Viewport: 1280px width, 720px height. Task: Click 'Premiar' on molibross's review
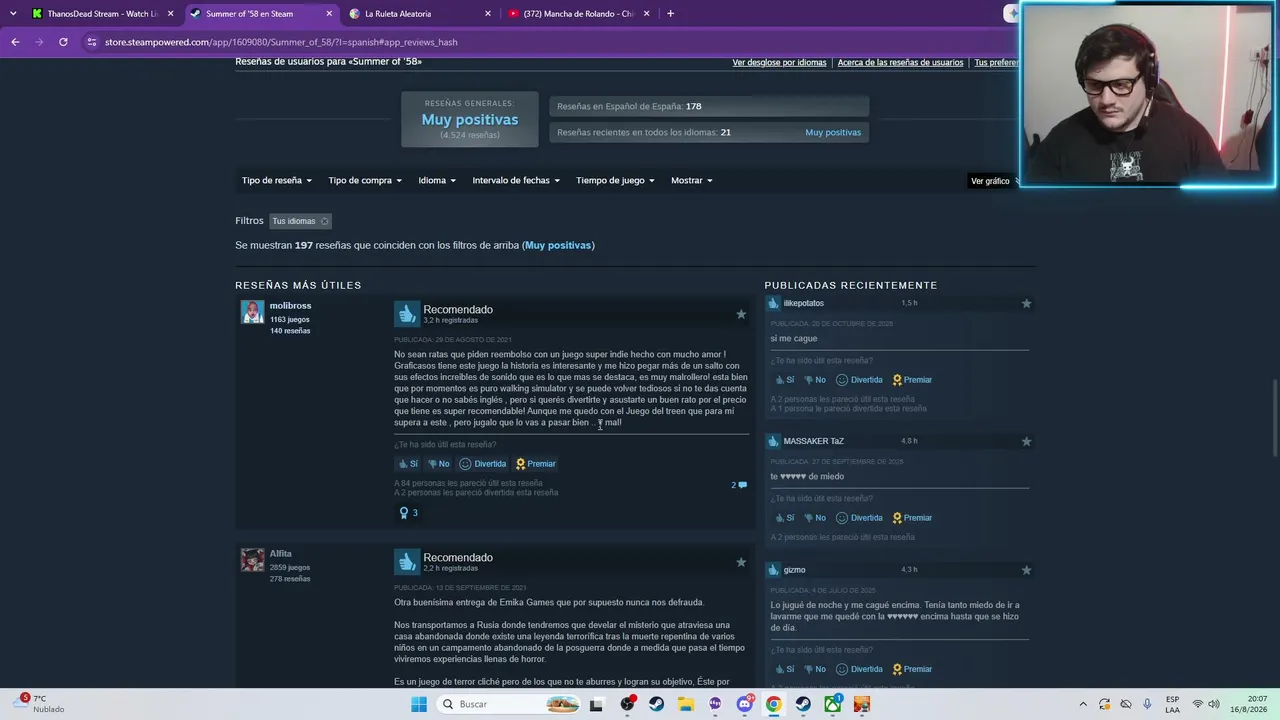535,464
